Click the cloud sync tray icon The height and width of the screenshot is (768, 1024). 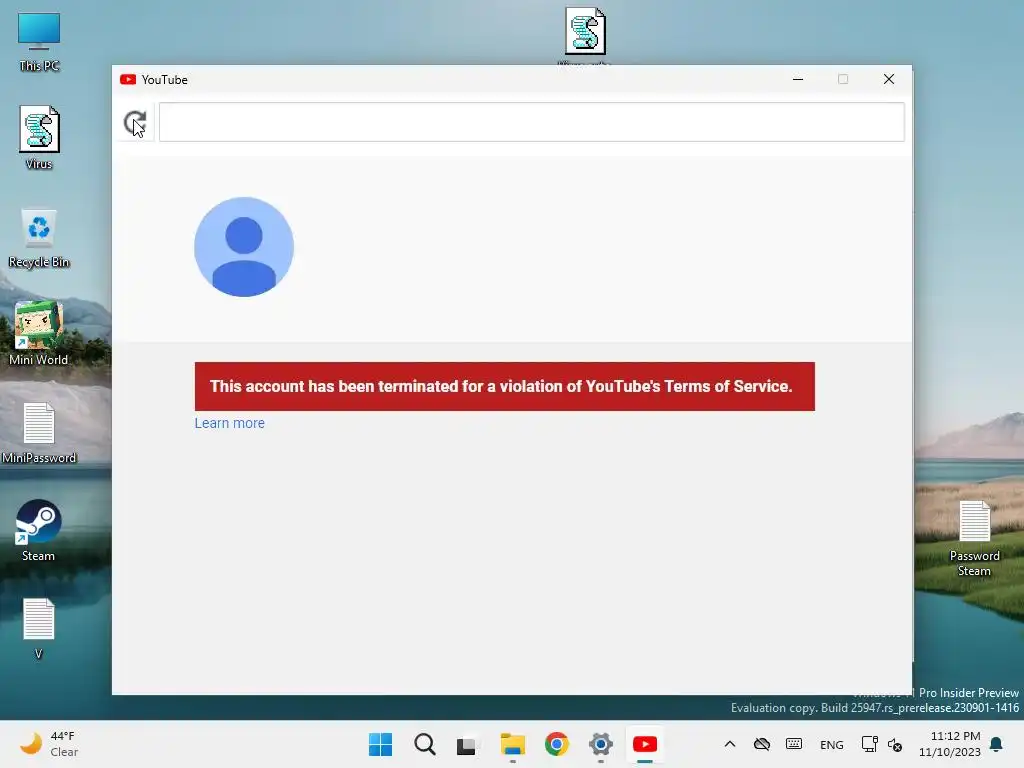click(x=761, y=744)
